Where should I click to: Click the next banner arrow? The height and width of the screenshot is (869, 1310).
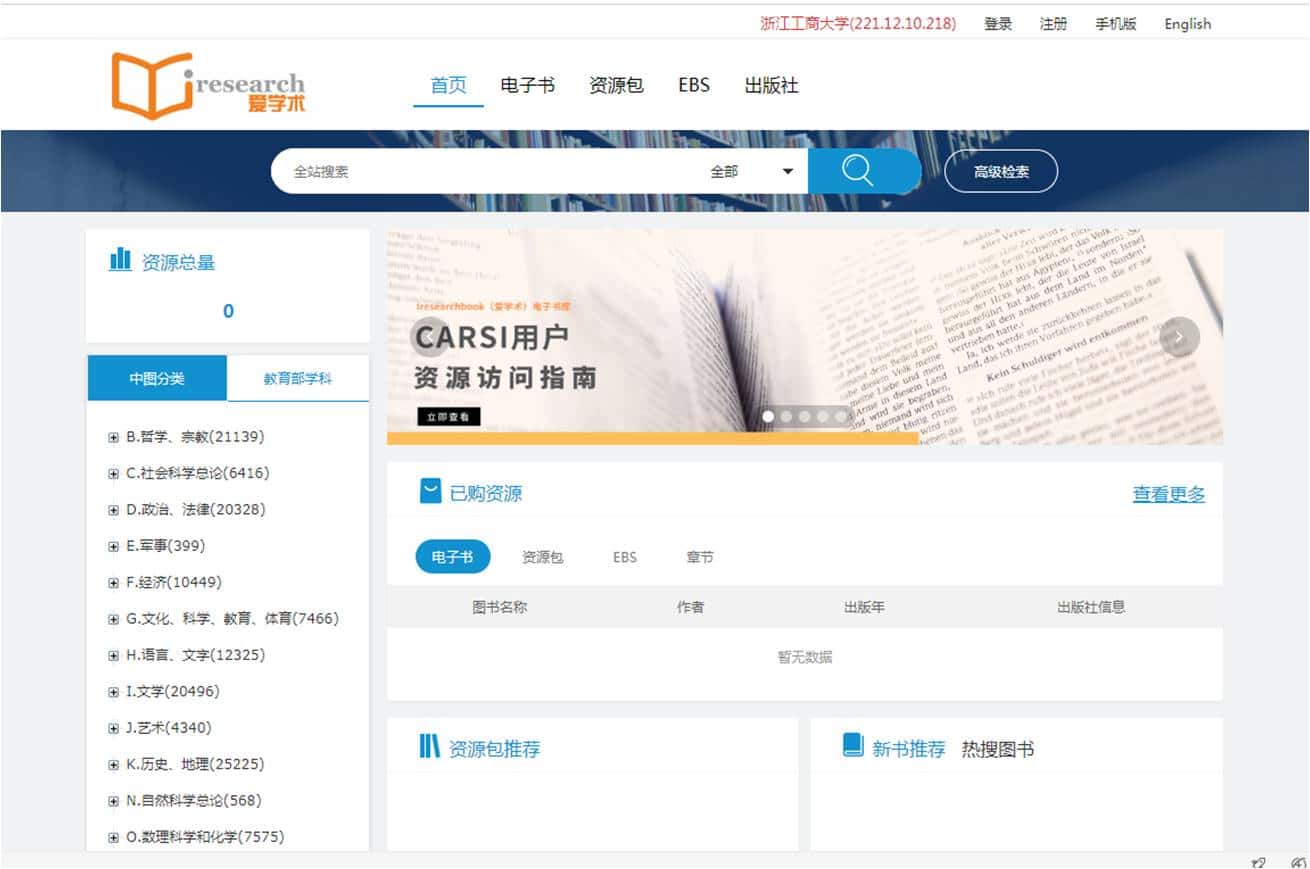click(1179, 337)
